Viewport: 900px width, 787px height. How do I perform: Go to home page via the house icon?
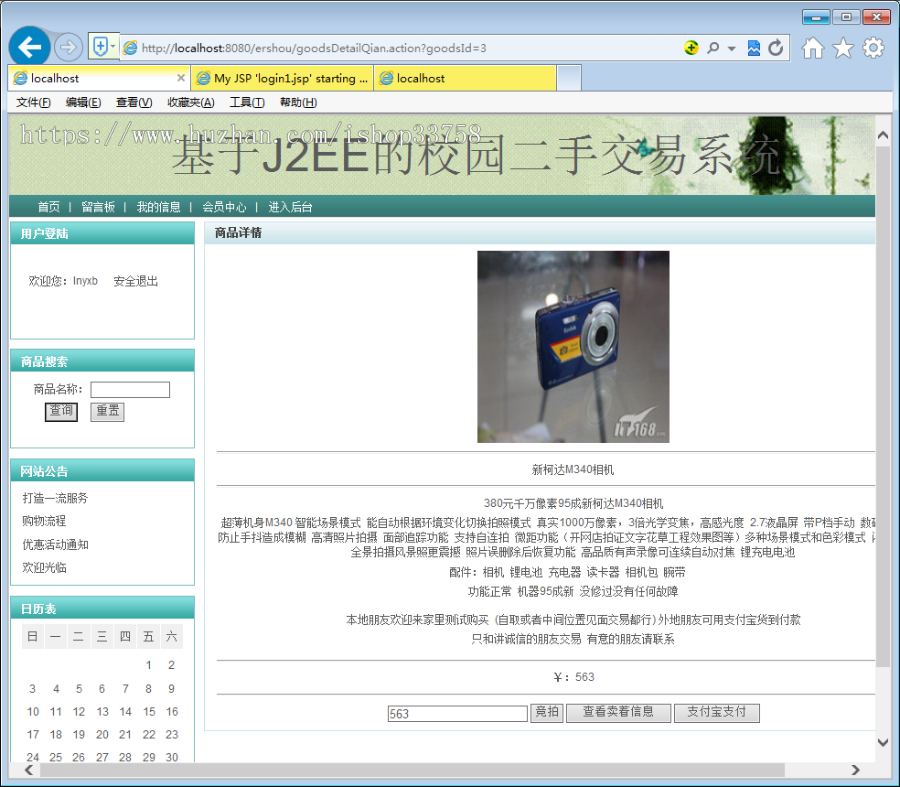[812, 47]
